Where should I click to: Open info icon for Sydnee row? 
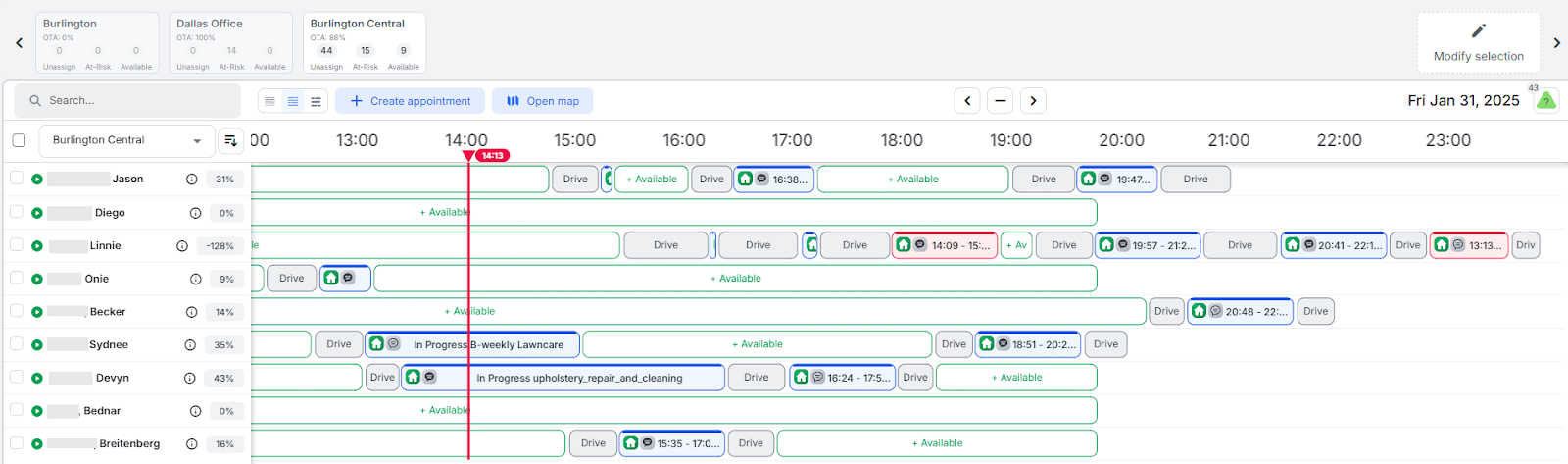click(190, 345)
